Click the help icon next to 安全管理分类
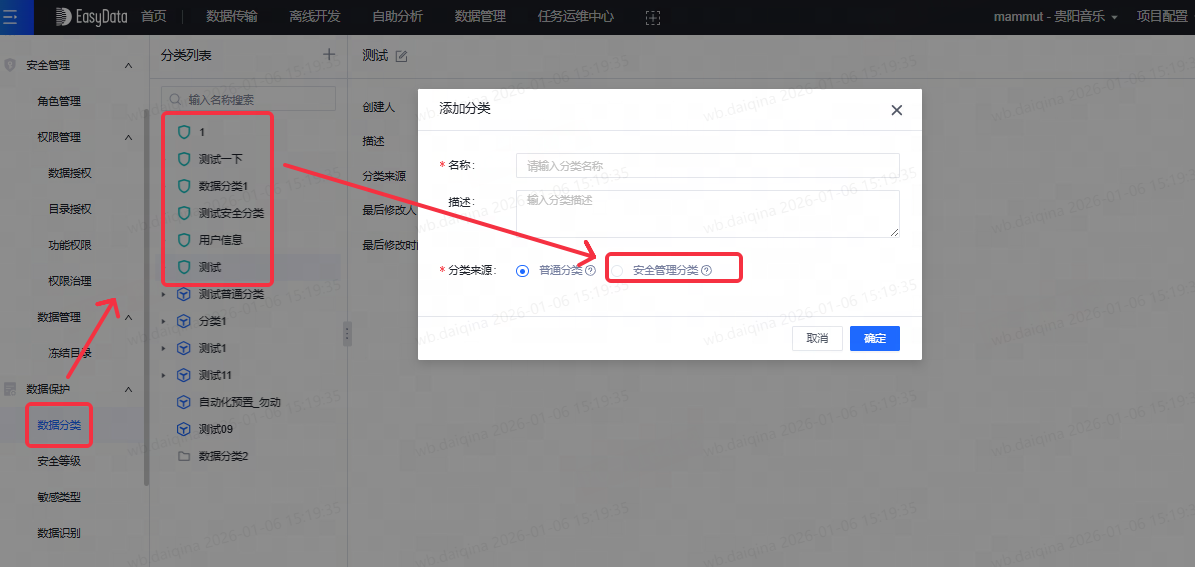The width and height of the screenshot is (1195, 567). point(706,271)
